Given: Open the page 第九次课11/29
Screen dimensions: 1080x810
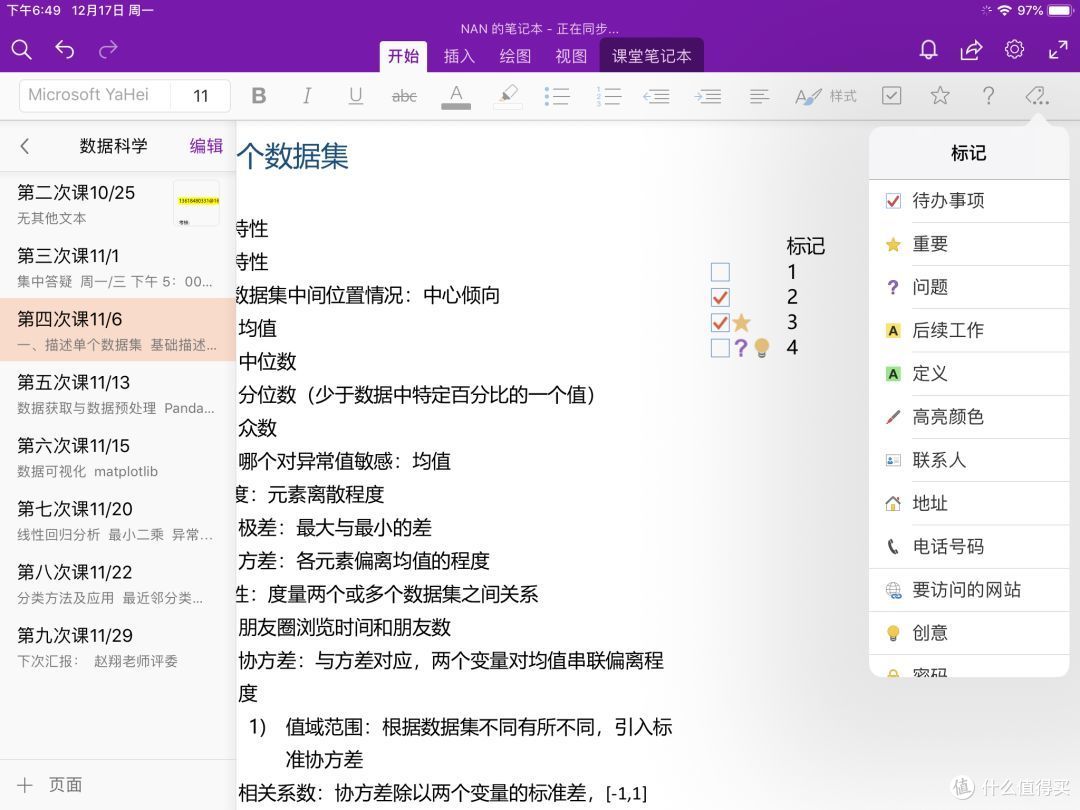Looking at the screenshot, I should tap(118, 647).
